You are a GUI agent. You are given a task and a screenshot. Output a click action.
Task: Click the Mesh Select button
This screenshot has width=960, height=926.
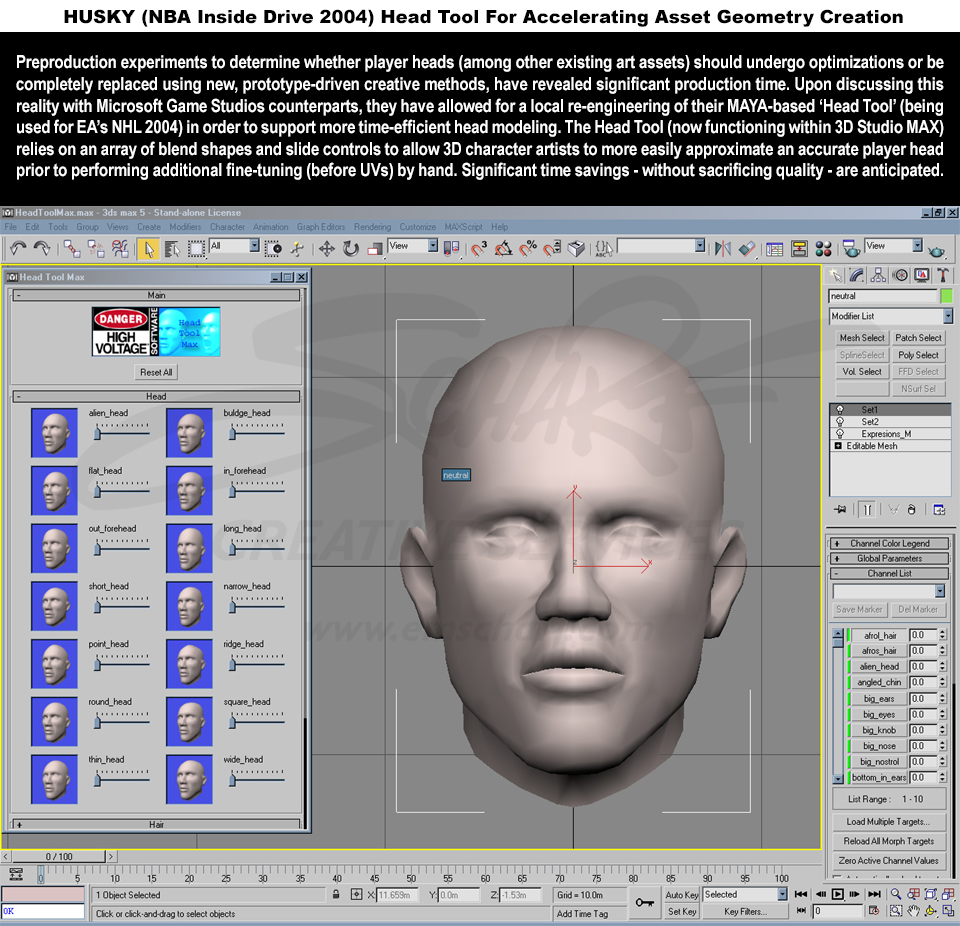point(861,337)
